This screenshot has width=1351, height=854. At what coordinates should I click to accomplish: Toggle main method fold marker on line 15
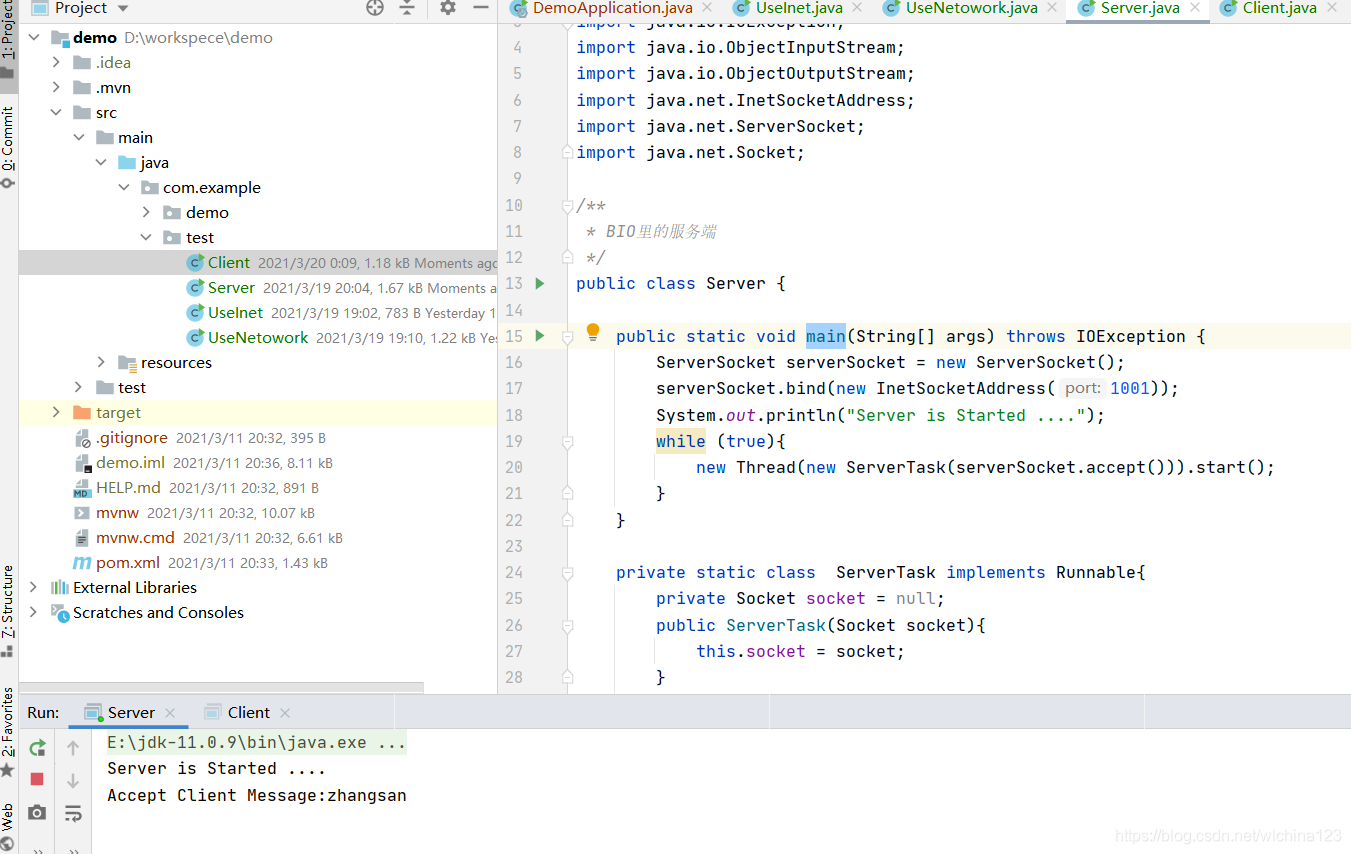click(x=567, y=337)
